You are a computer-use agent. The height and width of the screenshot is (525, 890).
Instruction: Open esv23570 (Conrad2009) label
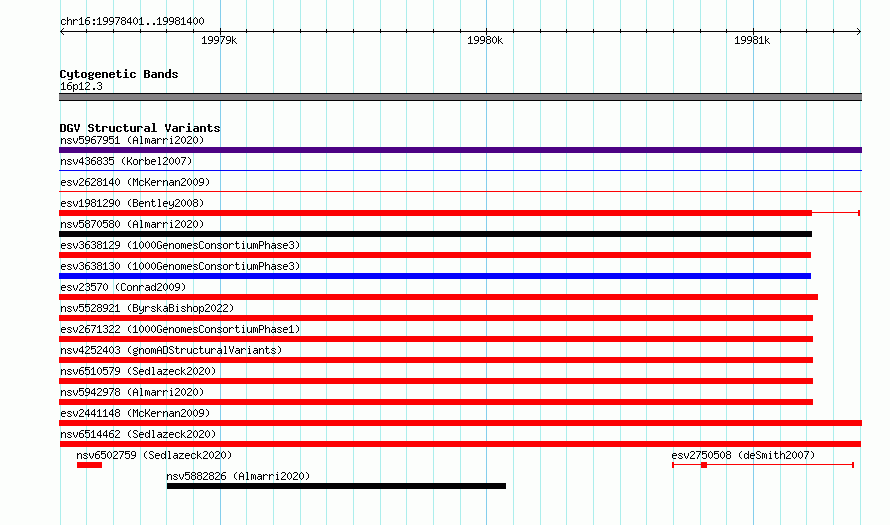[123, 287]
